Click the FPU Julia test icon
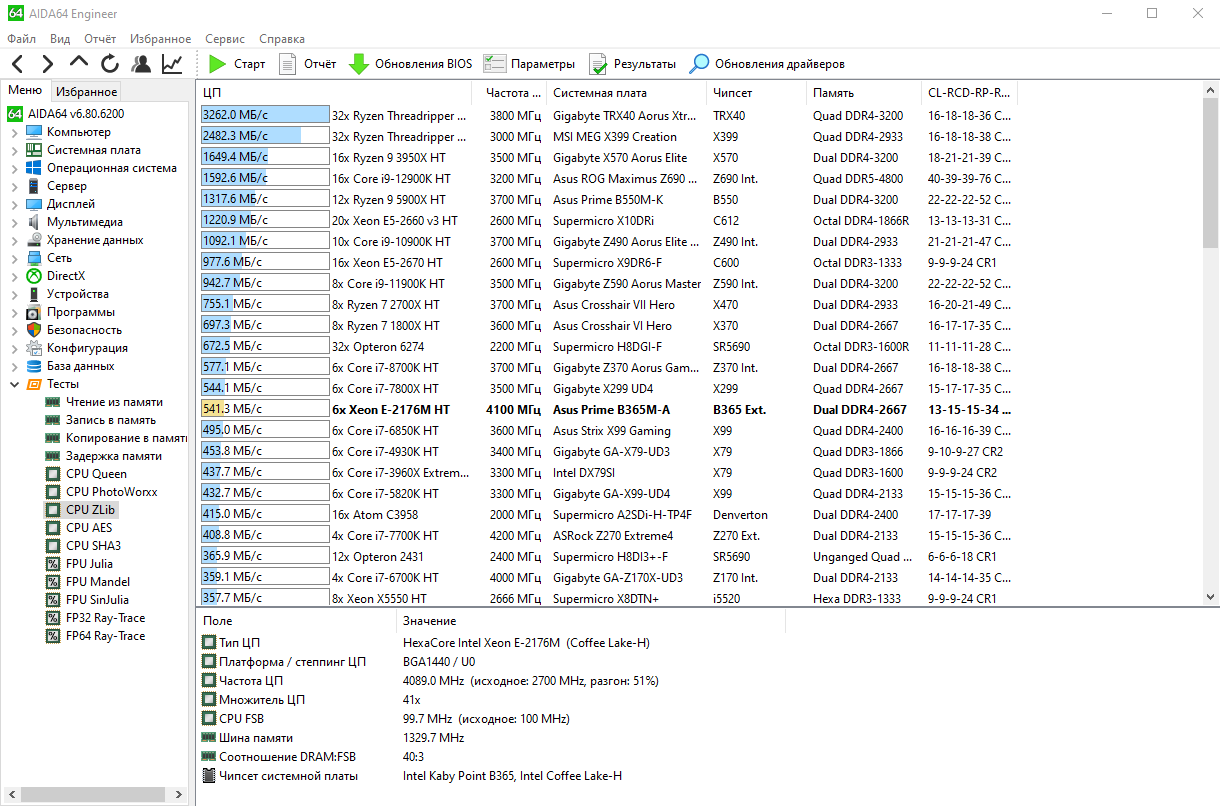 [53, 564]
